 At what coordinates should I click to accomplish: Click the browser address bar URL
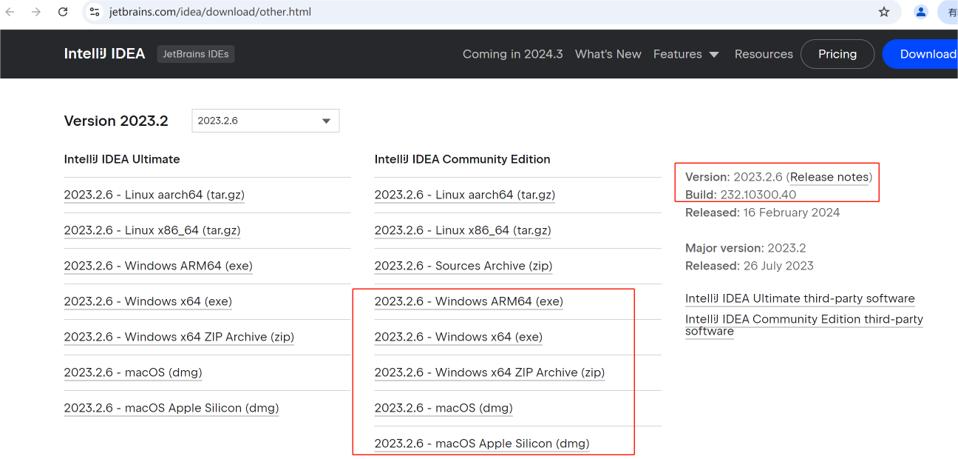click(210, 12)
